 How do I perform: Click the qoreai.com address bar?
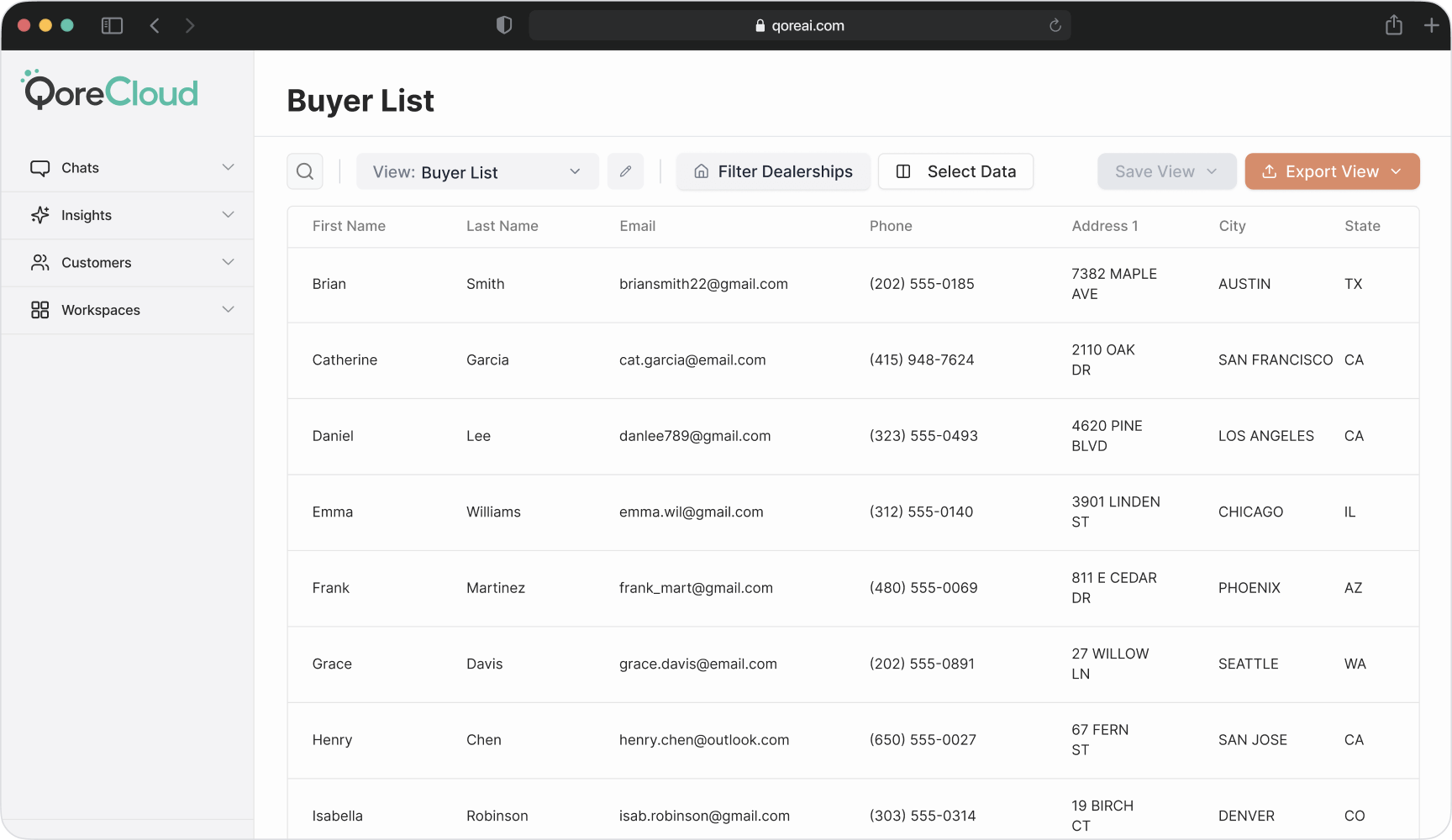799,25
